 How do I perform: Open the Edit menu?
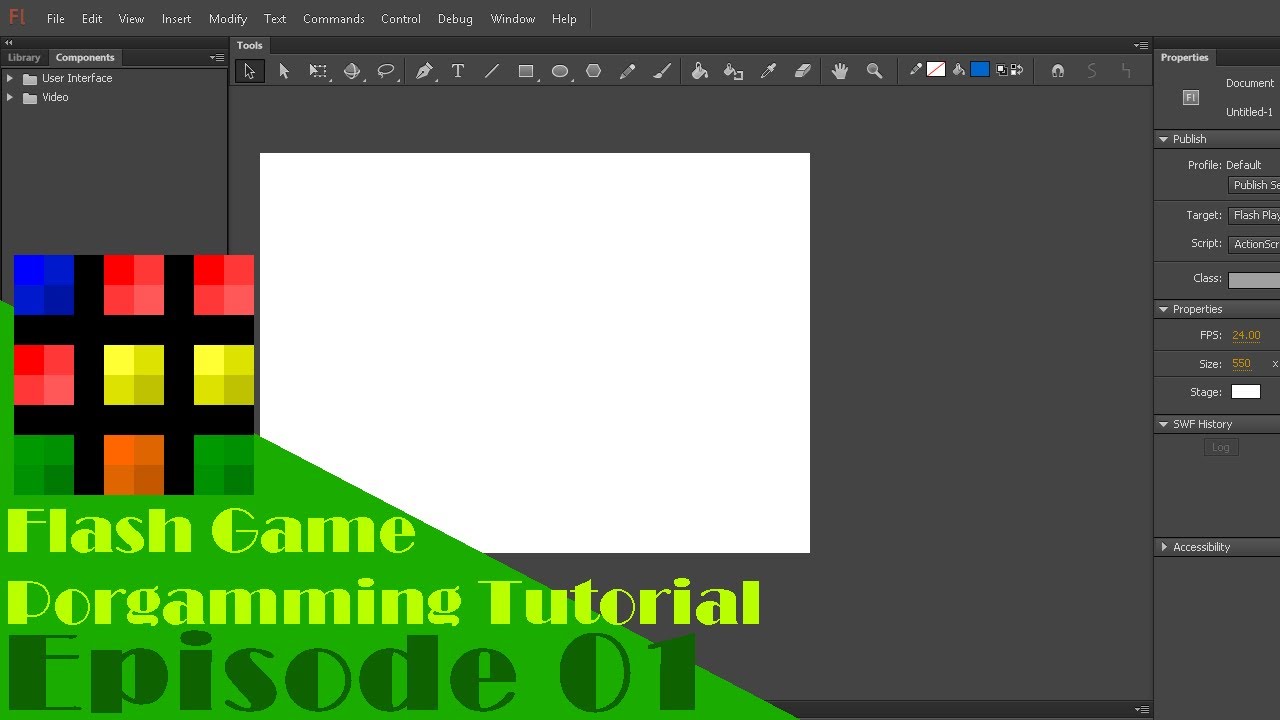[x=92, y=19]
